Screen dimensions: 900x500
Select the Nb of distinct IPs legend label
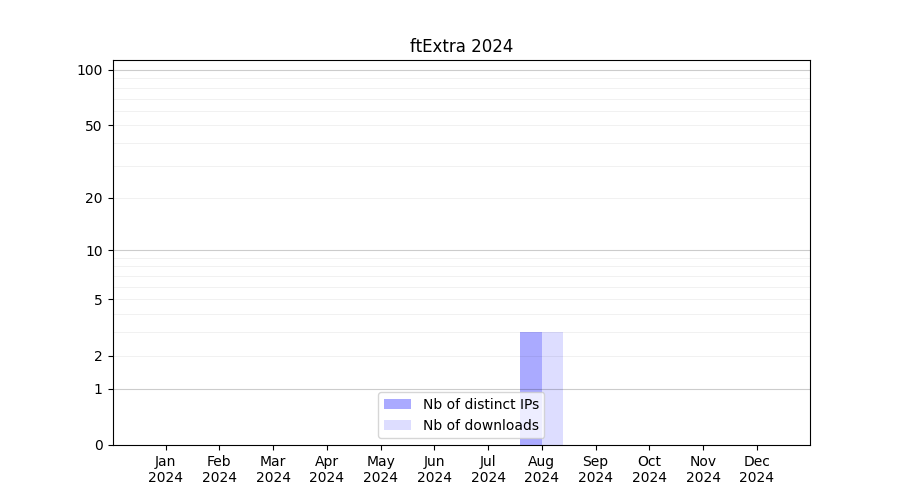[x=480, y=404]
